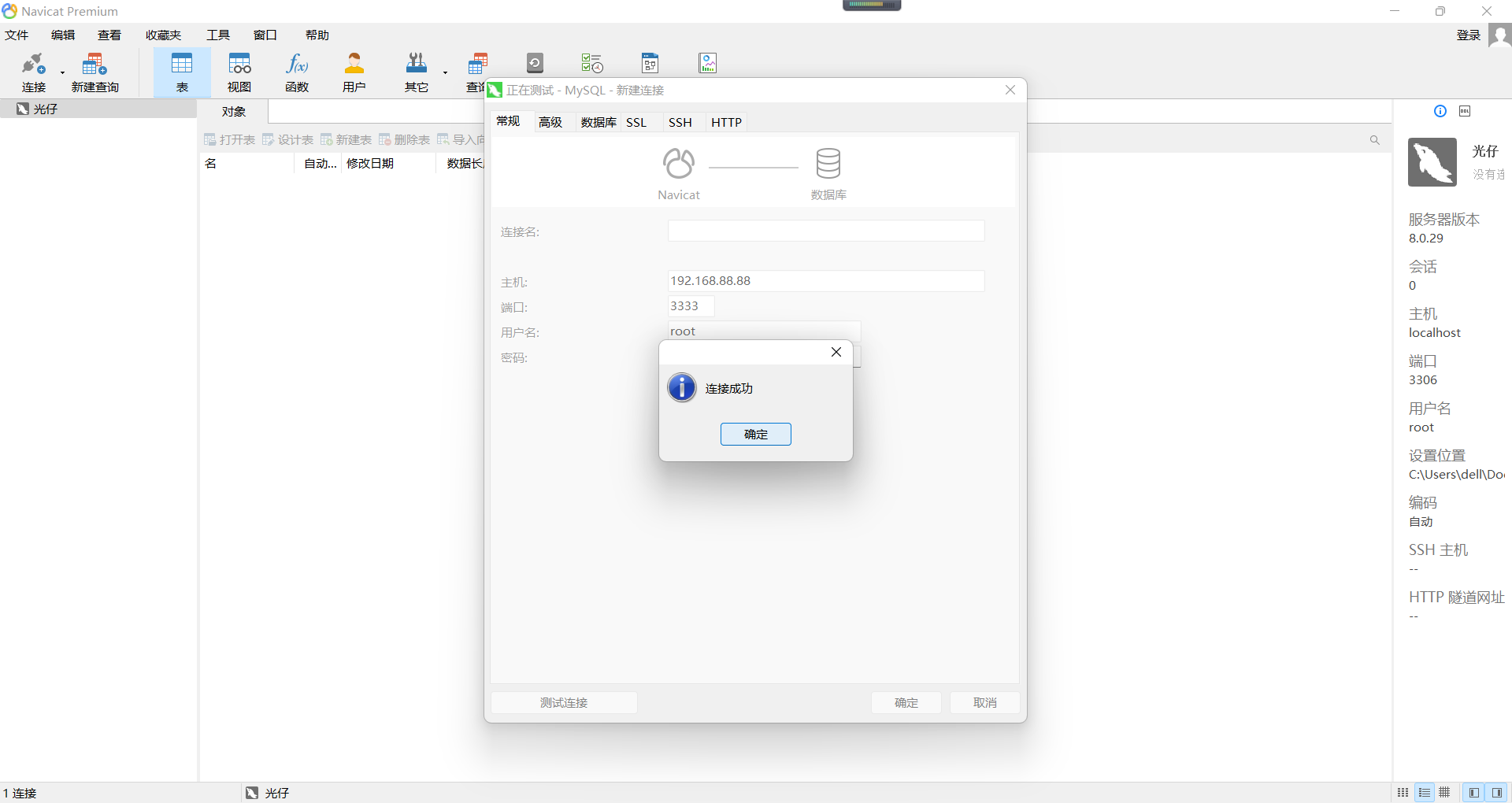The image size is (1512, 803).
Task: Switch to icon view in status bar
Action: pyautogui.click(x=1403, y=793)
